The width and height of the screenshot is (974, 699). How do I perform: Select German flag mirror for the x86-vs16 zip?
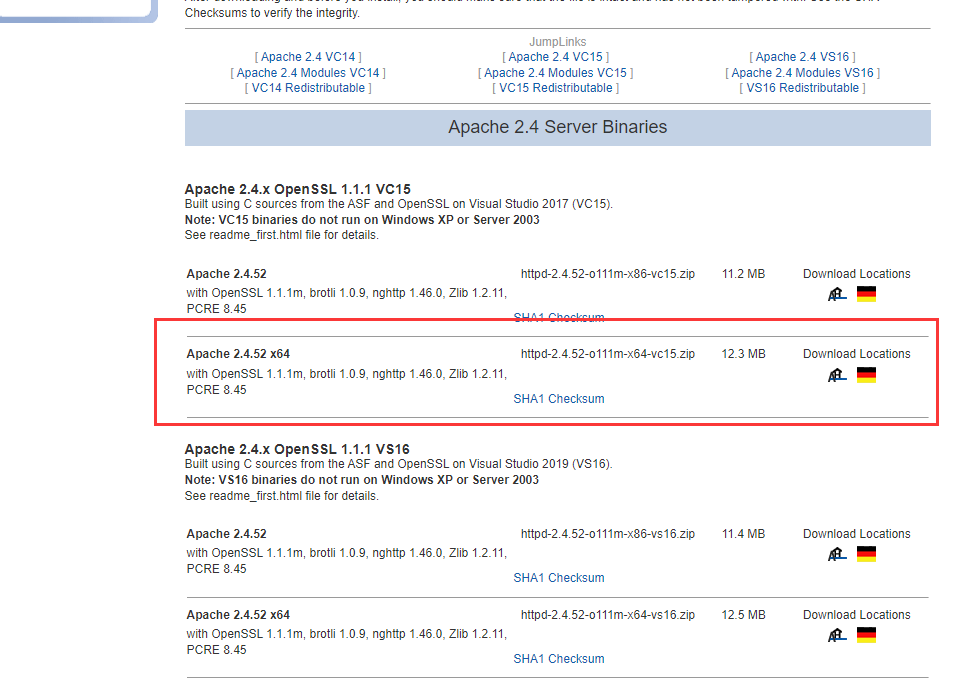[x=866, y=554]
